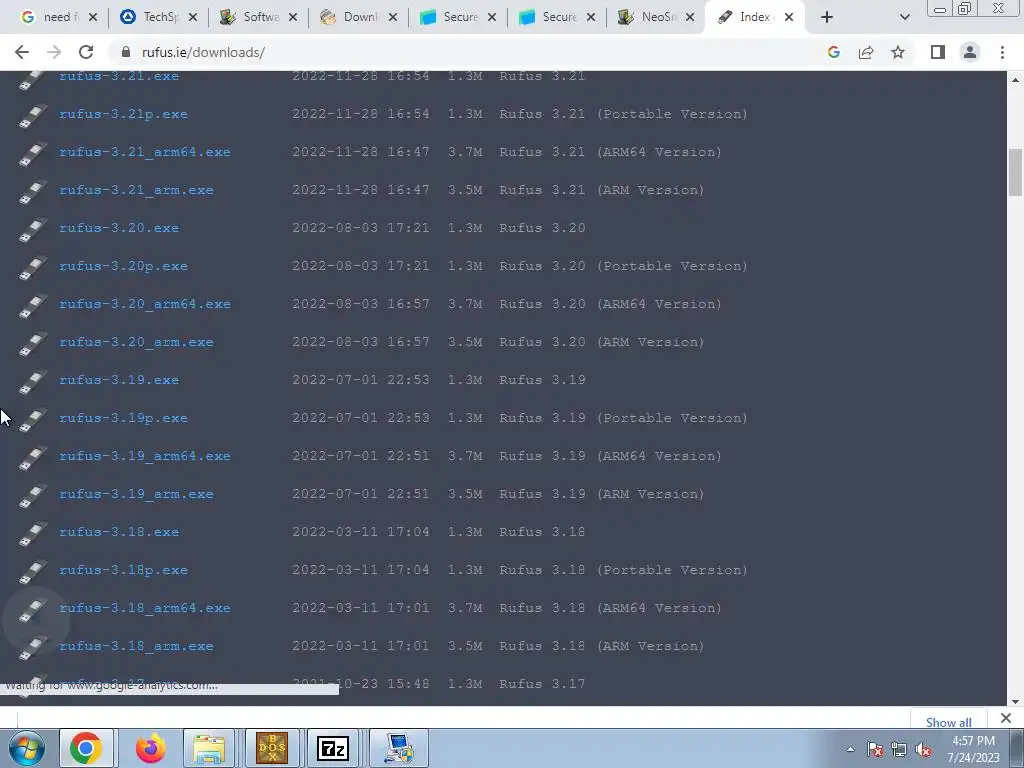Viewport: 1024px width, 768px height.
Task: Click the page vertical scrollbar thumb
Action: [1015, 172]
